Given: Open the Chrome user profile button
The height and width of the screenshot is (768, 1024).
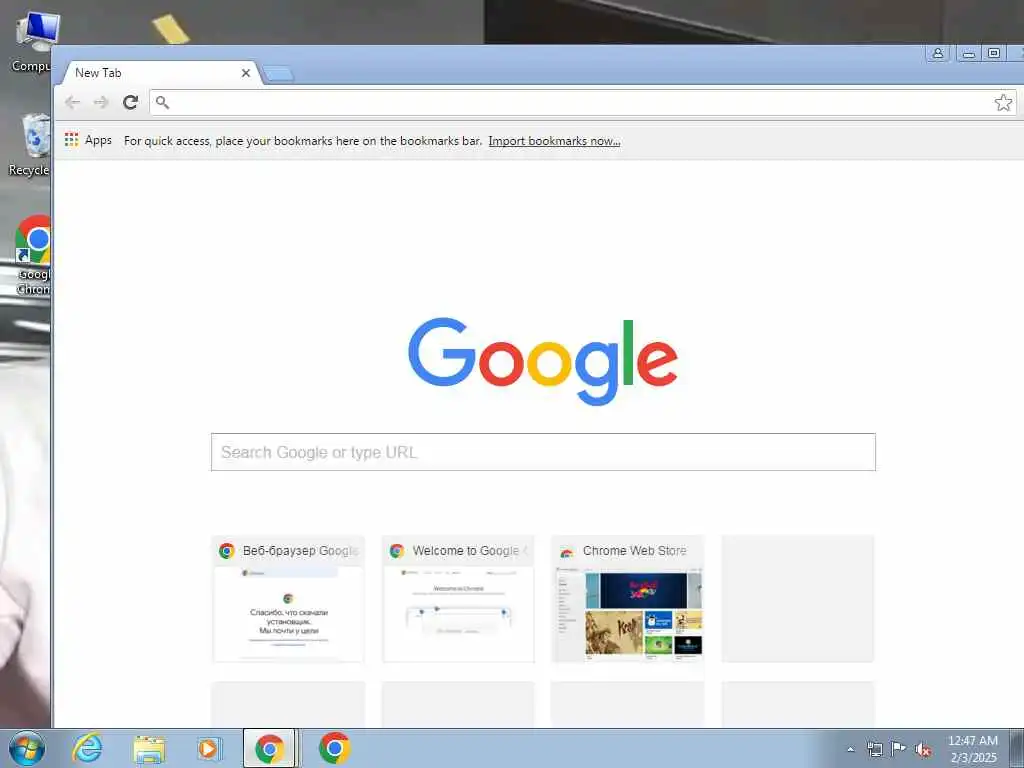Looking at the screenshot, I should (938, 54).
